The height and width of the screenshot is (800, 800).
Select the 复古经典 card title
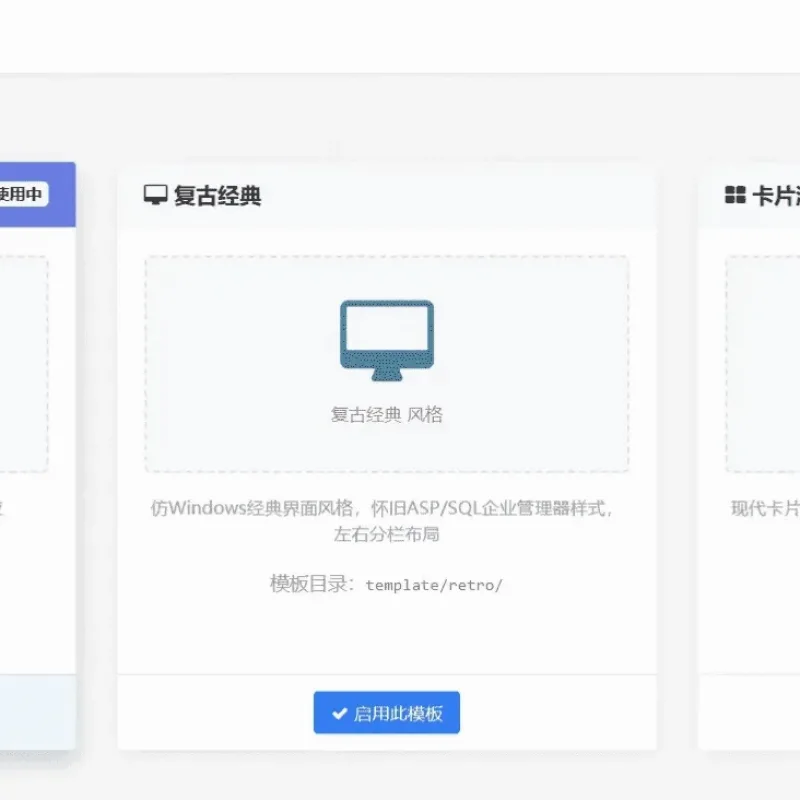[x=217, y=195]
